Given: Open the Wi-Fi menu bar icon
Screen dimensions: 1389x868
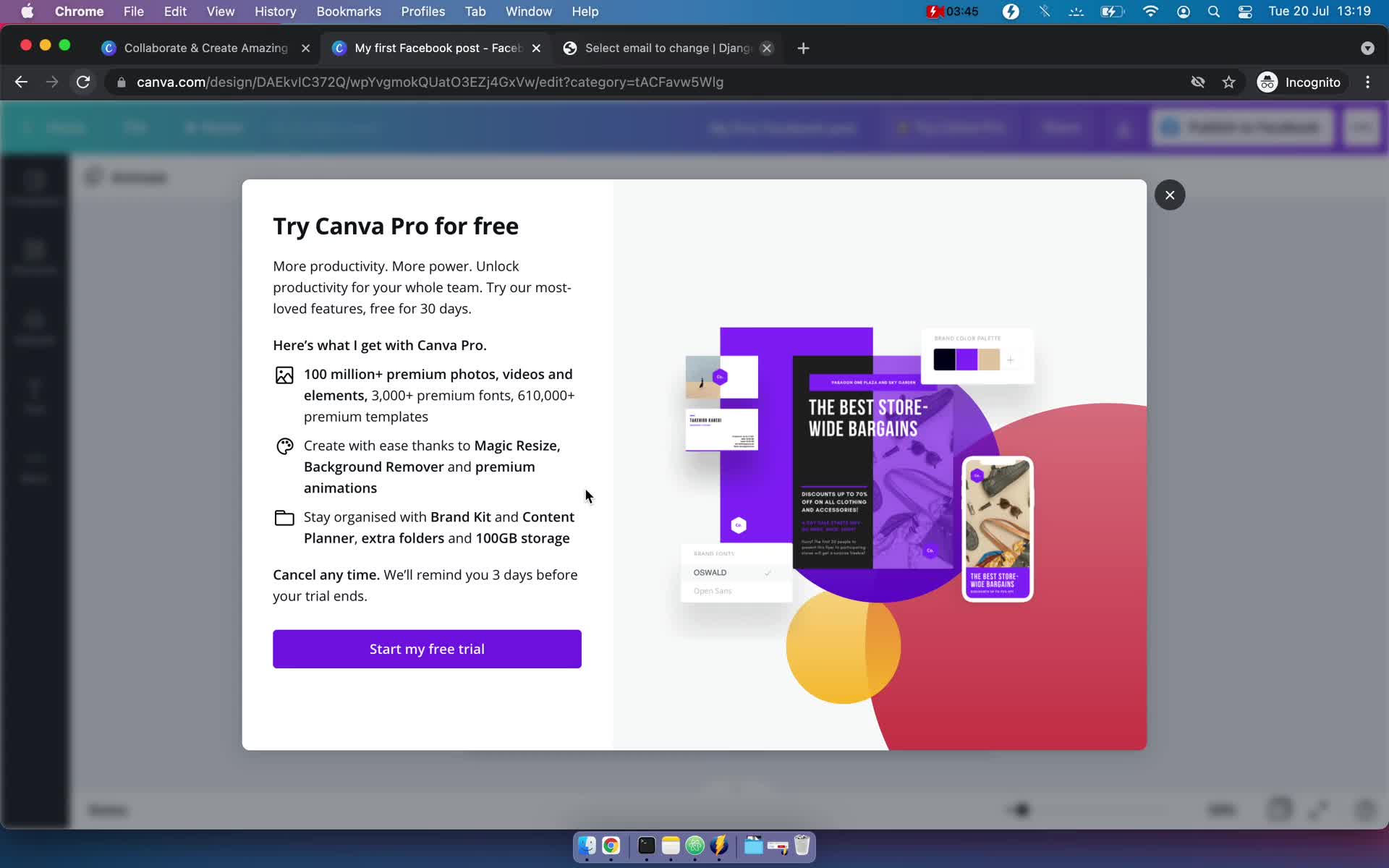Looking at the screenshot, I should coord(1150,11).
